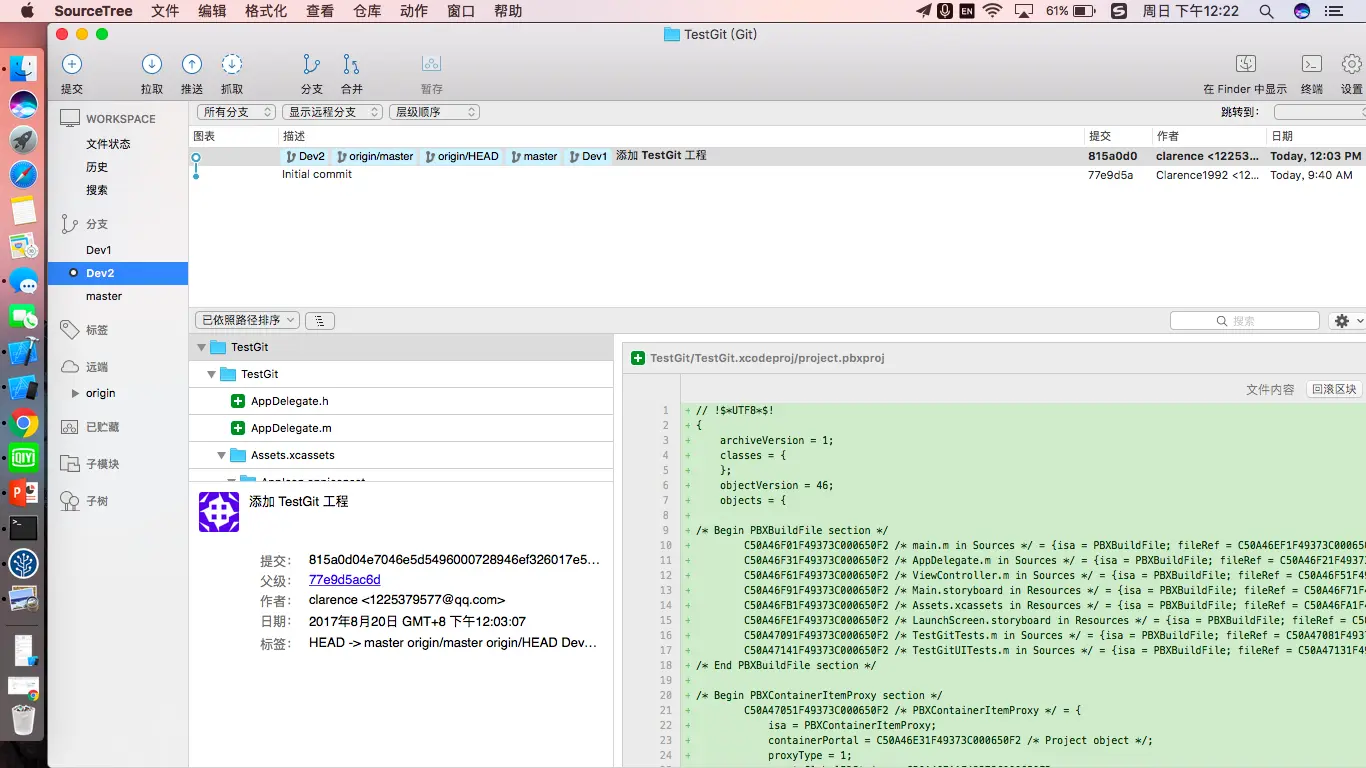The height and width of the screenshot is (768, 1366).
Task: Click the Commit (提交) toolbar icon
Action: click(x=72, y=65)
